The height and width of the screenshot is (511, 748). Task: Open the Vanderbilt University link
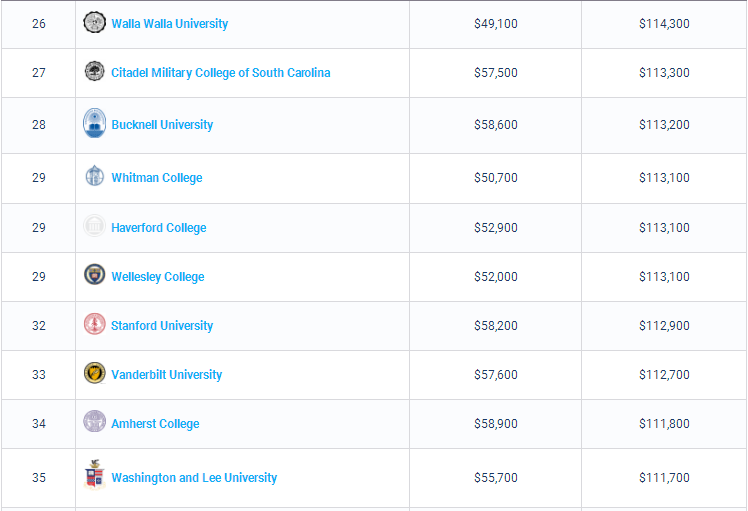pos(166,375)
